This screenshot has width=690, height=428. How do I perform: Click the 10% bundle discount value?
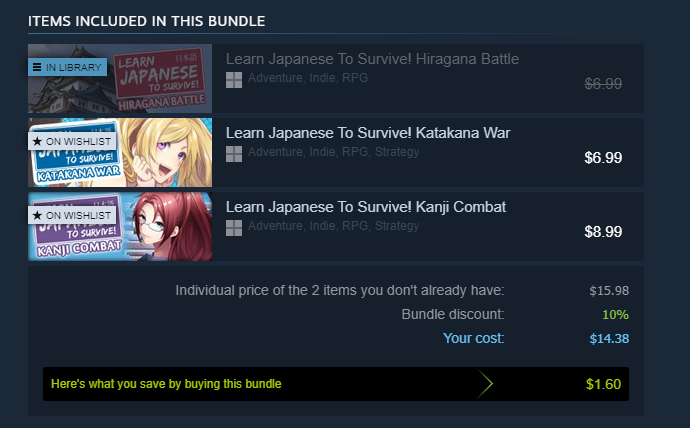(615, 315)
